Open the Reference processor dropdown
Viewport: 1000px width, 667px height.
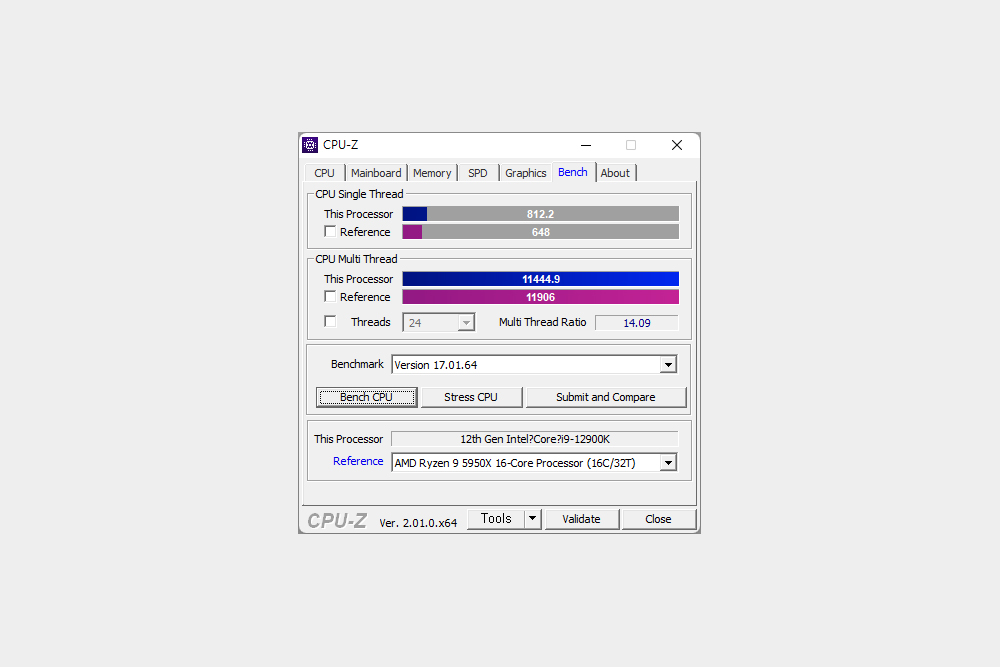[668, 463]
